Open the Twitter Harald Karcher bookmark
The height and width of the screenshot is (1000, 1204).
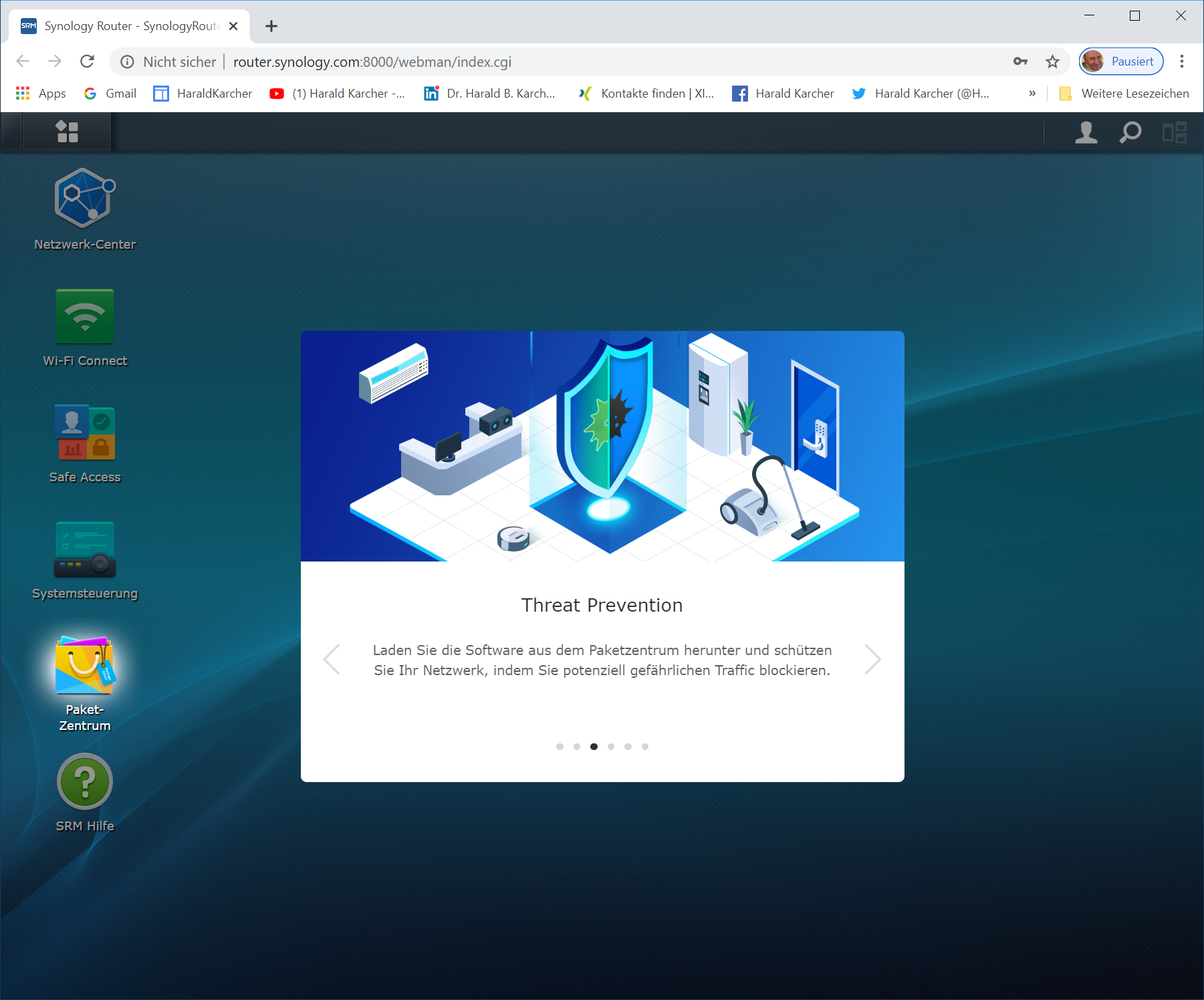pos(921,94)
